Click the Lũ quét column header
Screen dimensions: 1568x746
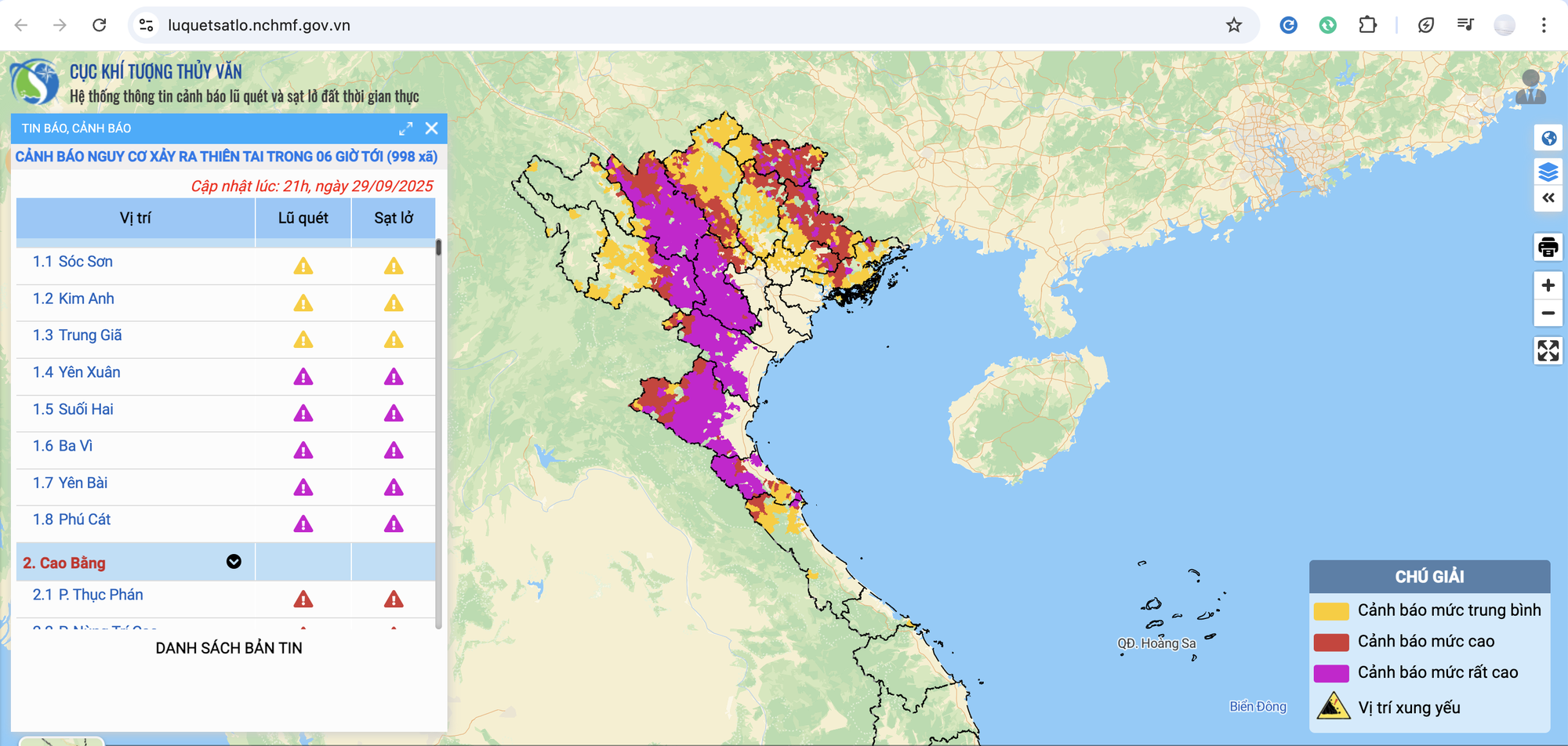(x=303, y=218)
